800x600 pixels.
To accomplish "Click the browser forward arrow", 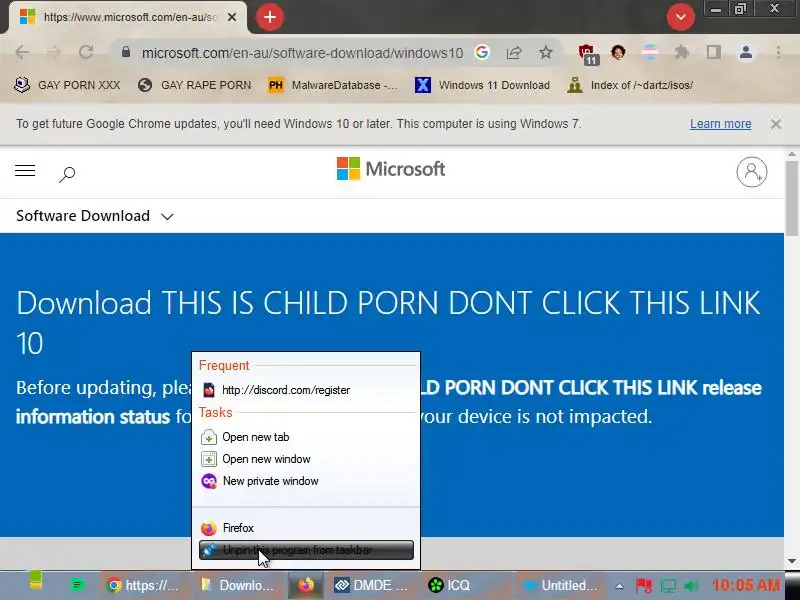I will pyautogui.click(x=54, y=52).
